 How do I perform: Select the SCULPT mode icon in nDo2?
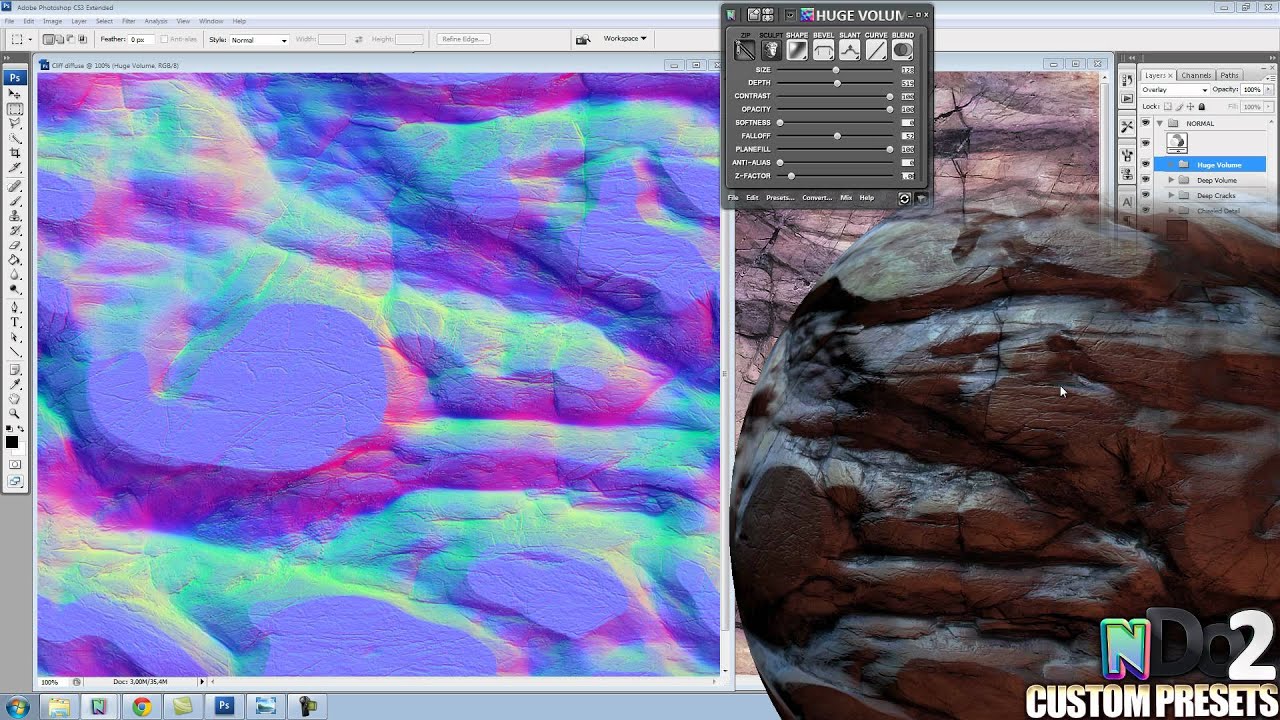coord(771,50)
